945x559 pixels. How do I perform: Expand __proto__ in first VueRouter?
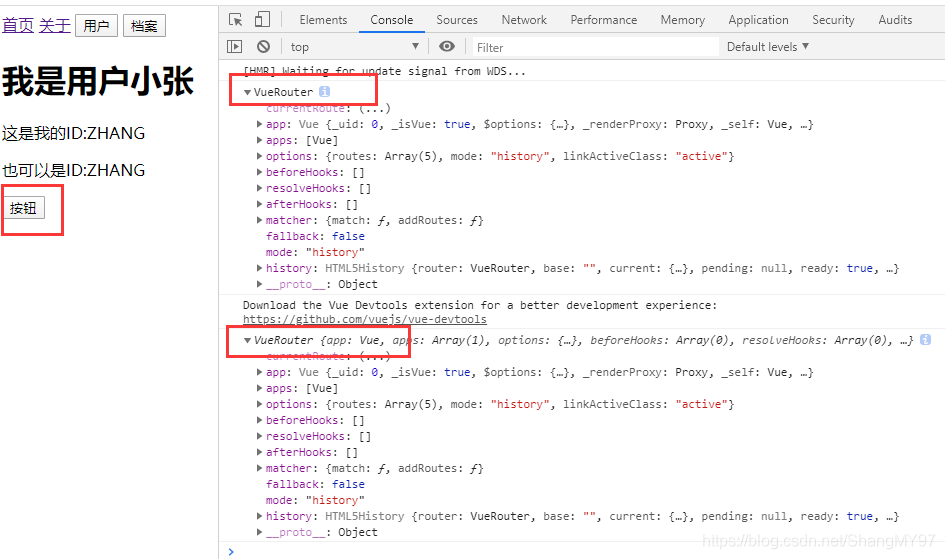pos(259,284)
